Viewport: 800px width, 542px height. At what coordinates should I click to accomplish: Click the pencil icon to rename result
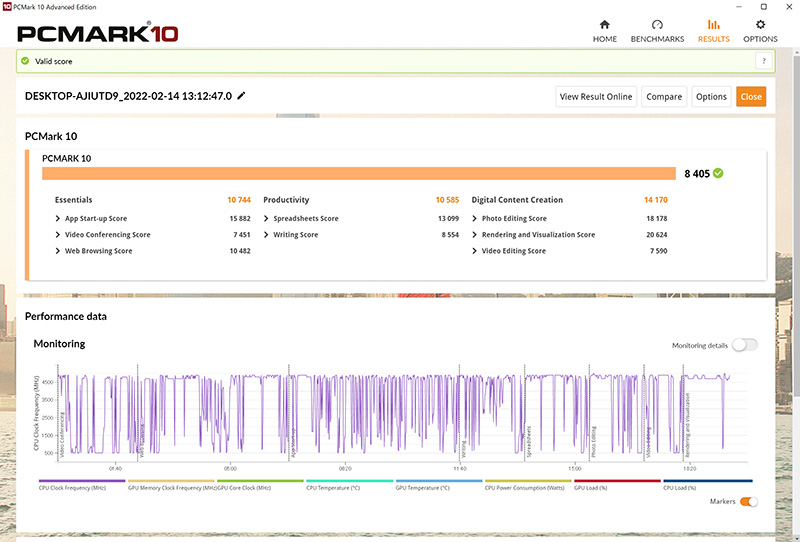point(241,96)
